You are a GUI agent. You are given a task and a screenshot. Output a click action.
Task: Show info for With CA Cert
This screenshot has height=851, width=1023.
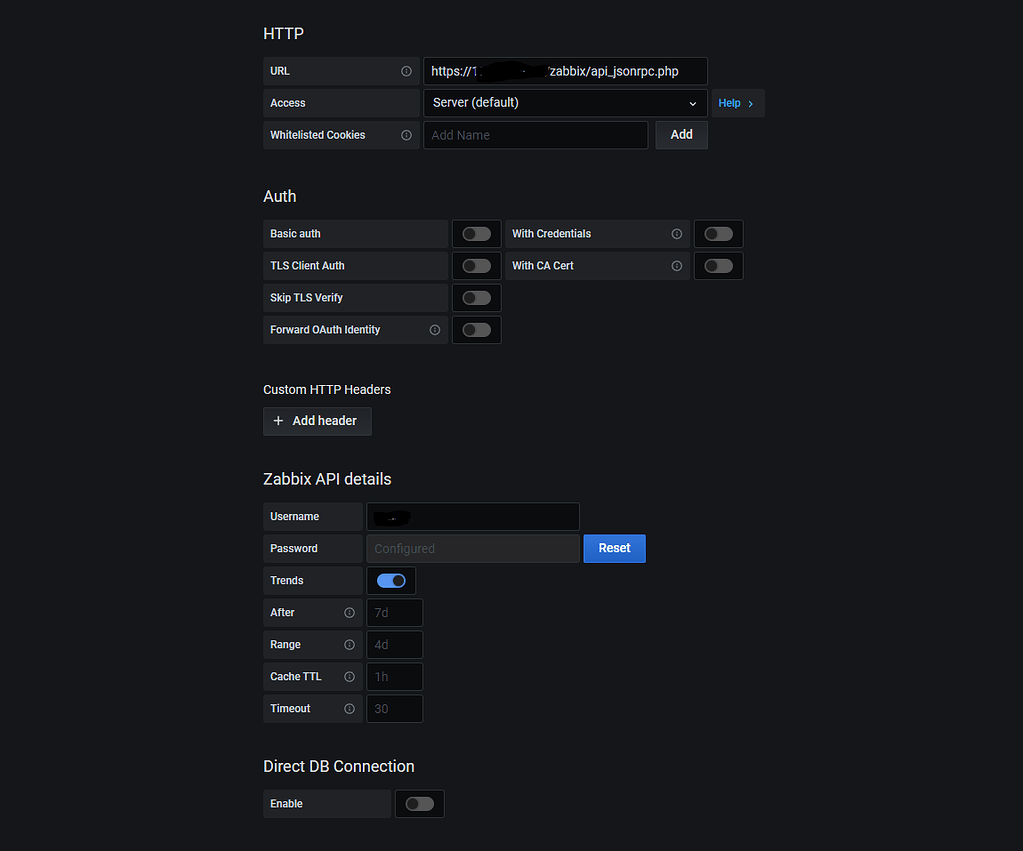click(x=677, y=266)
